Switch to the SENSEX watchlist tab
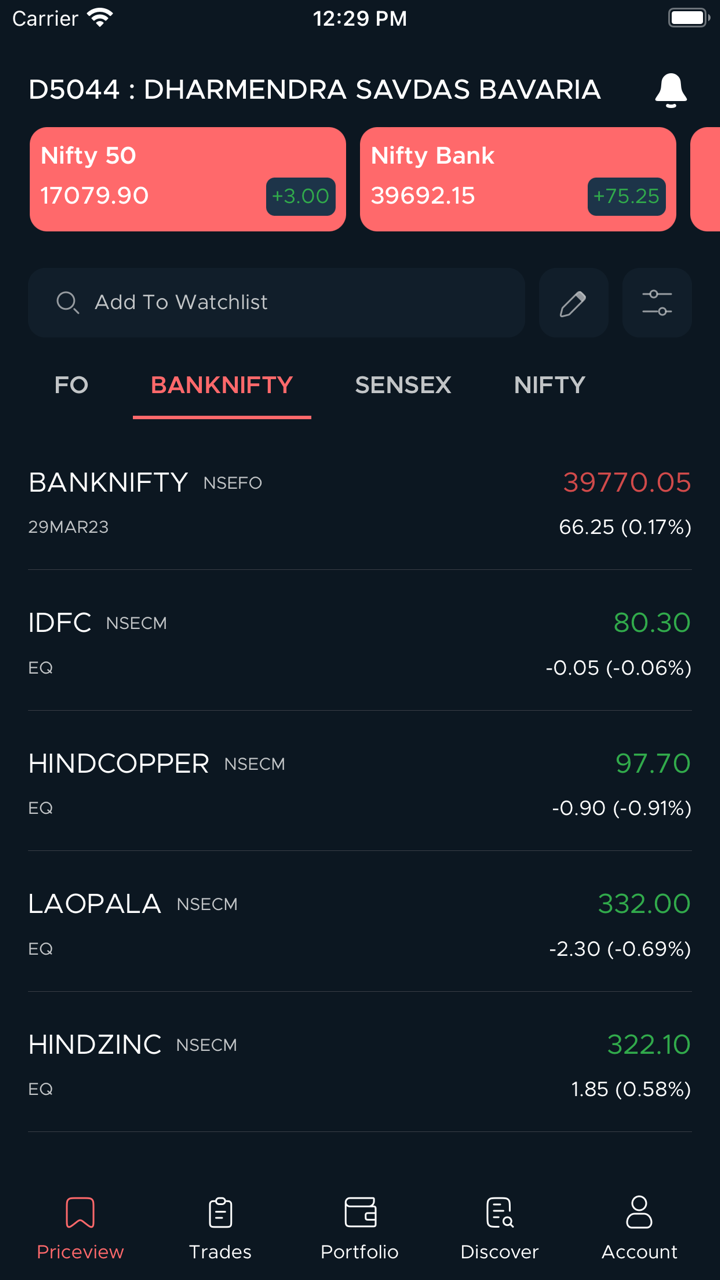Image resolution: width=720 pixels, height=1280 pixels. 403,385
